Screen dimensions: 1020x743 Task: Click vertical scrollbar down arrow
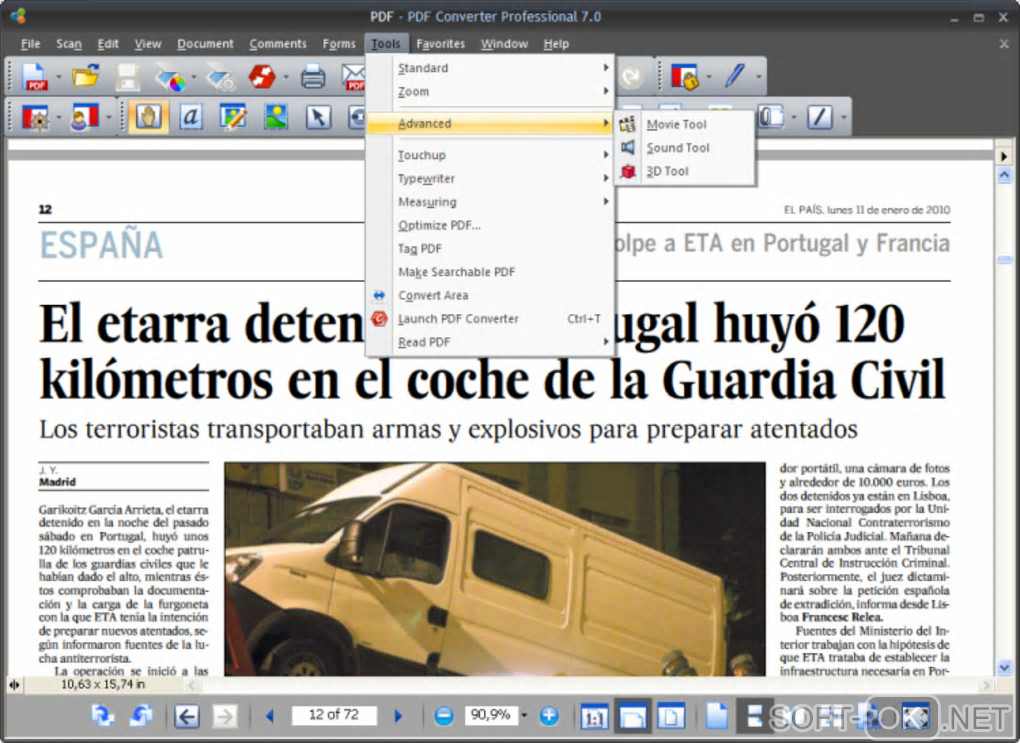(1004, 668)
